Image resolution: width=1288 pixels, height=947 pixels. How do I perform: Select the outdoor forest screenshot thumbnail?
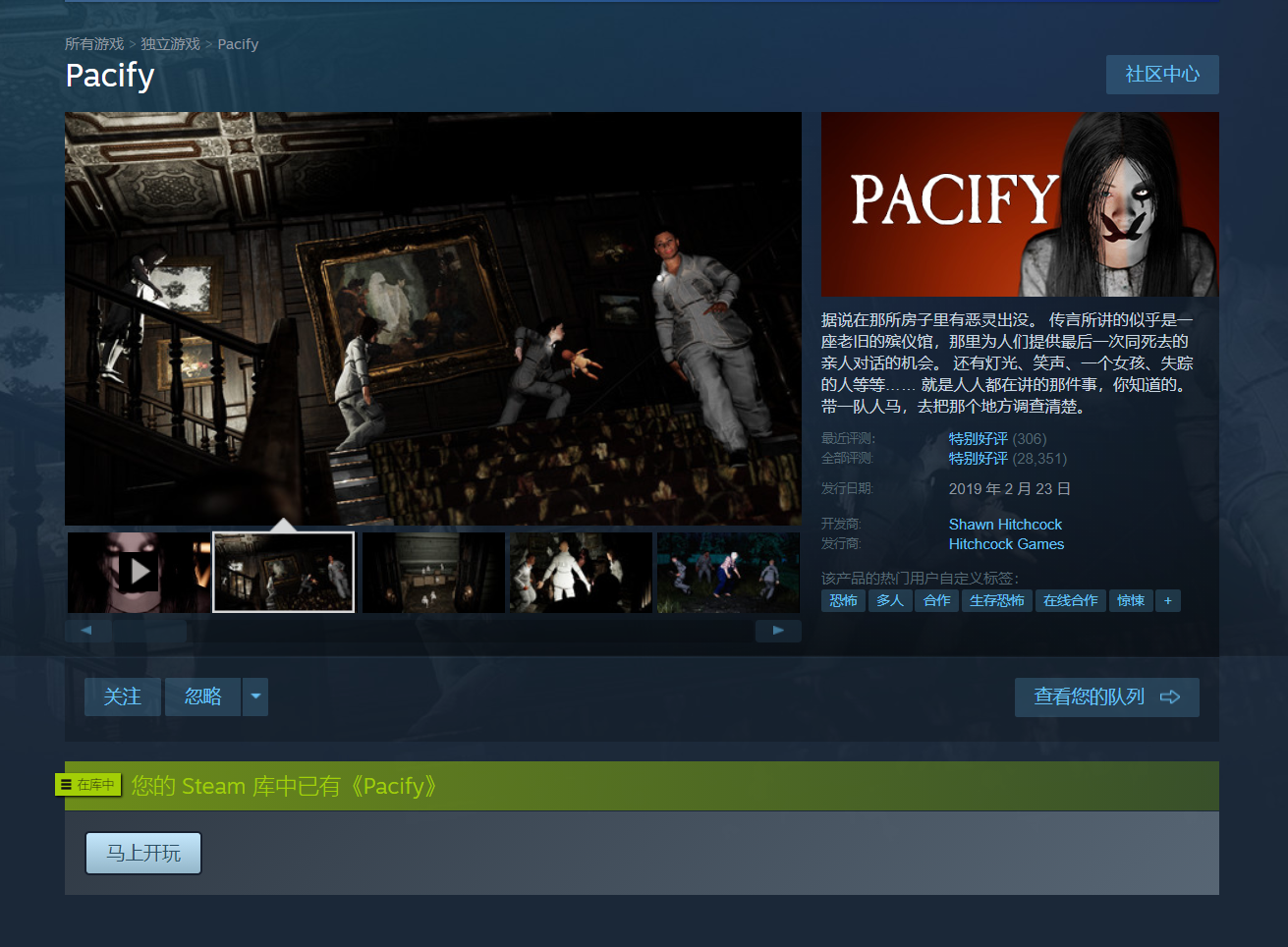728,572
